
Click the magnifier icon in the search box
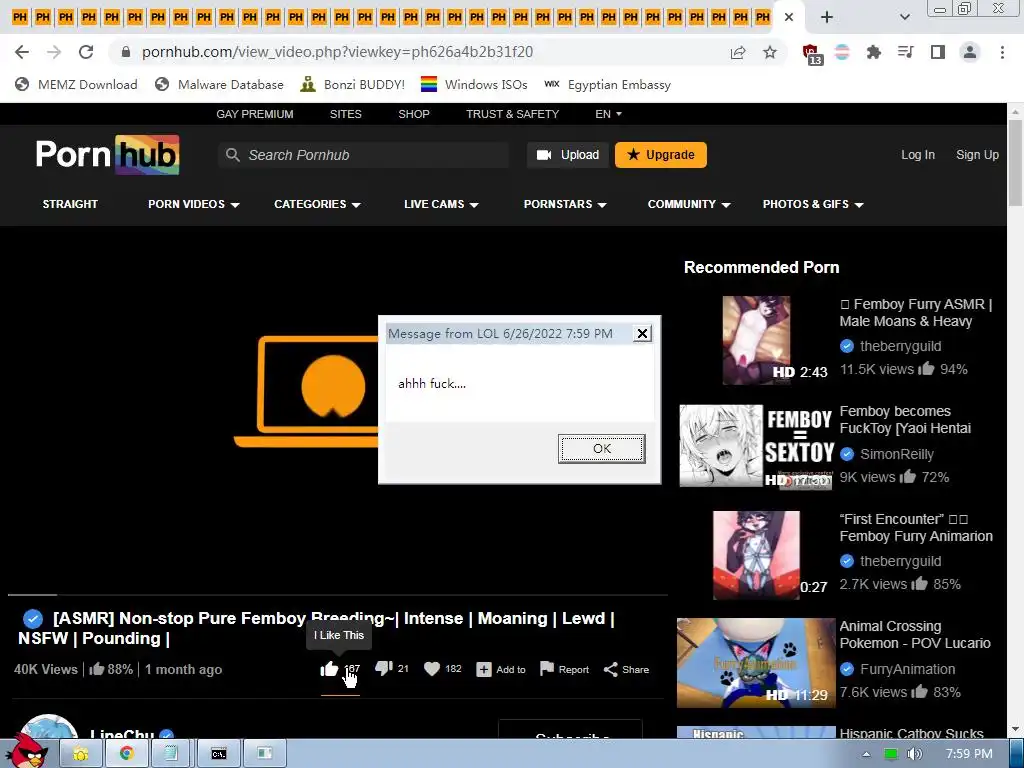point(232,155)
